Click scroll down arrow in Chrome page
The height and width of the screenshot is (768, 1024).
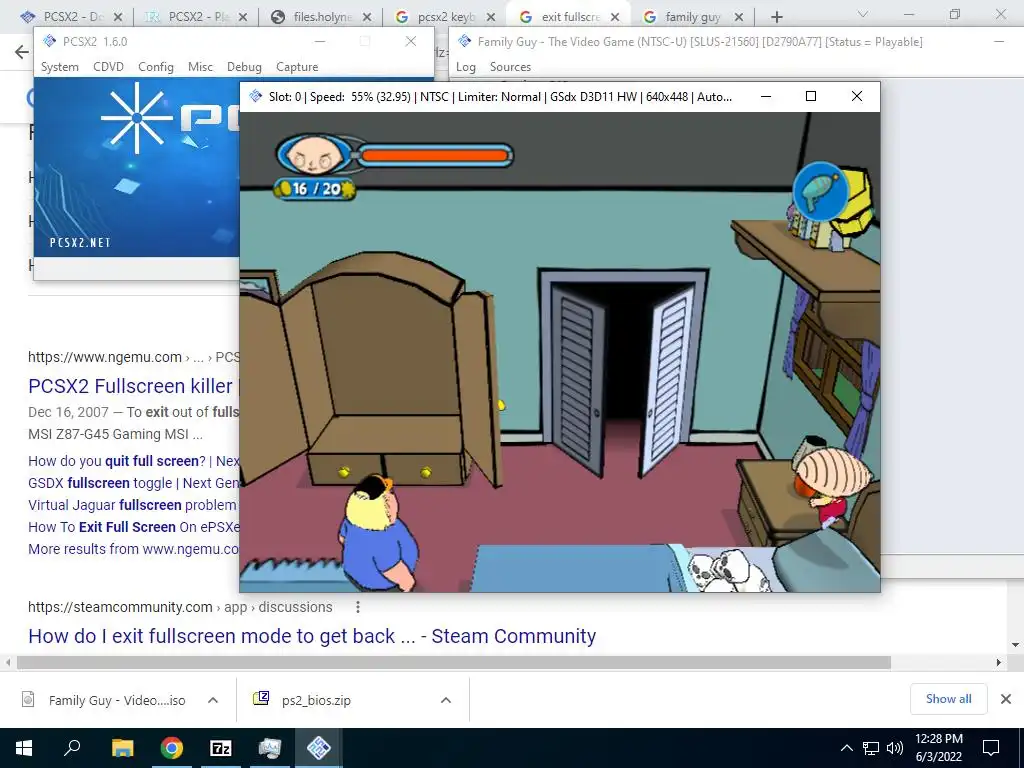pyautogui.click(x=1016, y=645)
